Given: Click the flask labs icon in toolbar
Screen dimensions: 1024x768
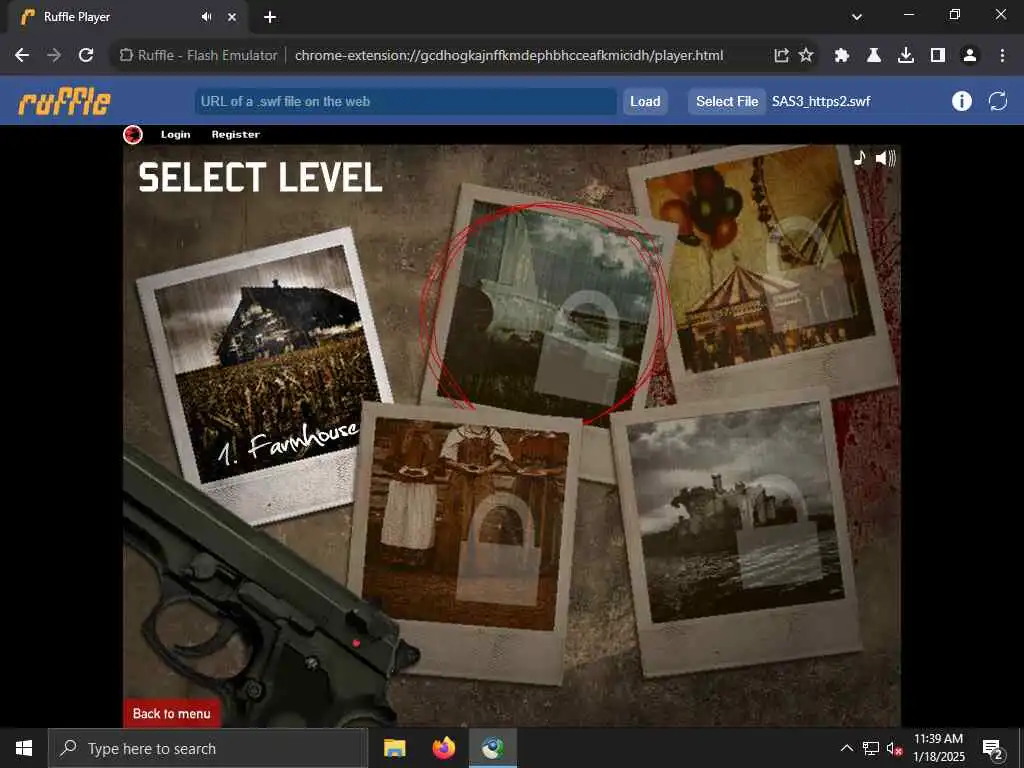Looking at the screenshot, I should (x=874, y=56).
